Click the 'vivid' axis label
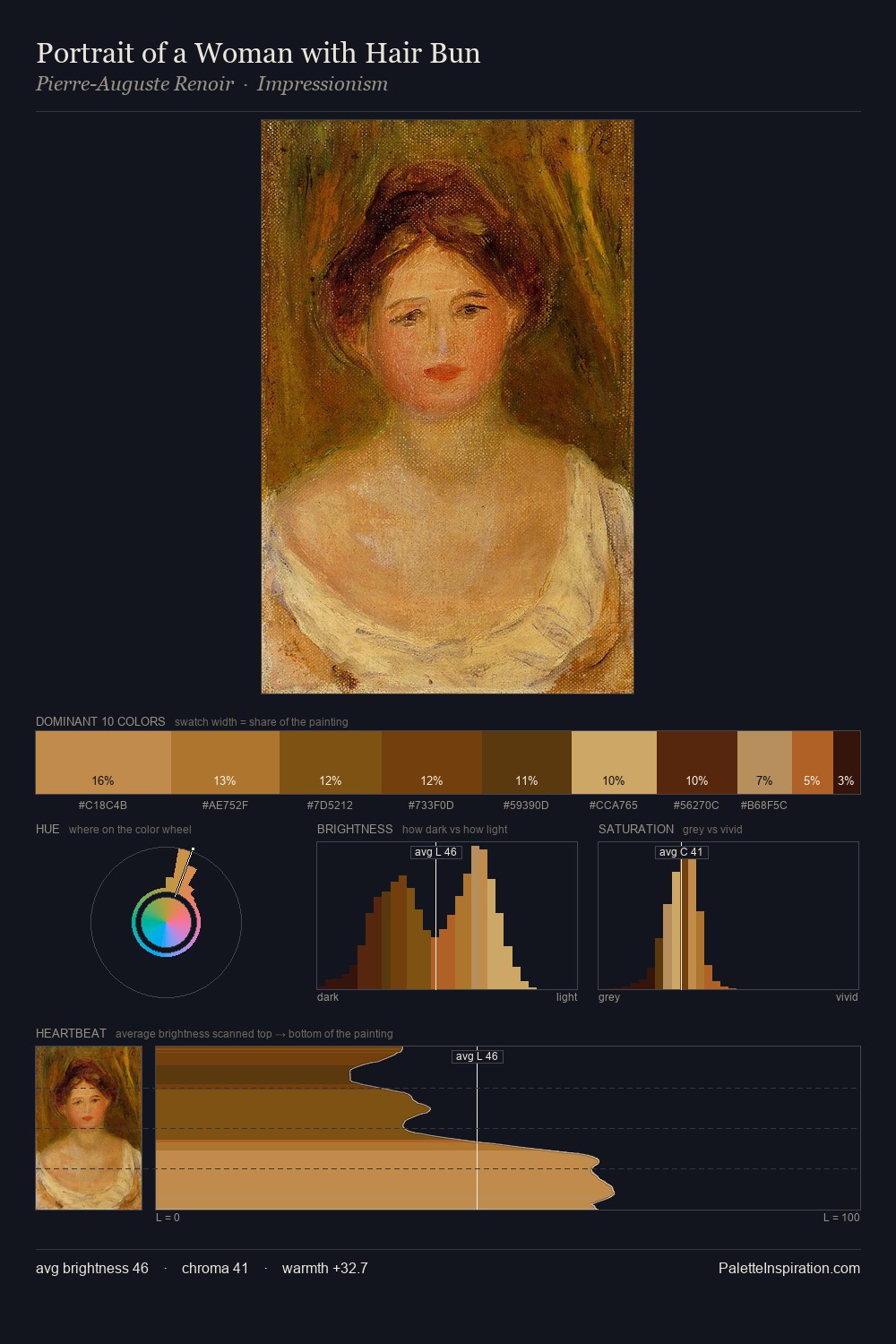 (847, 997)
